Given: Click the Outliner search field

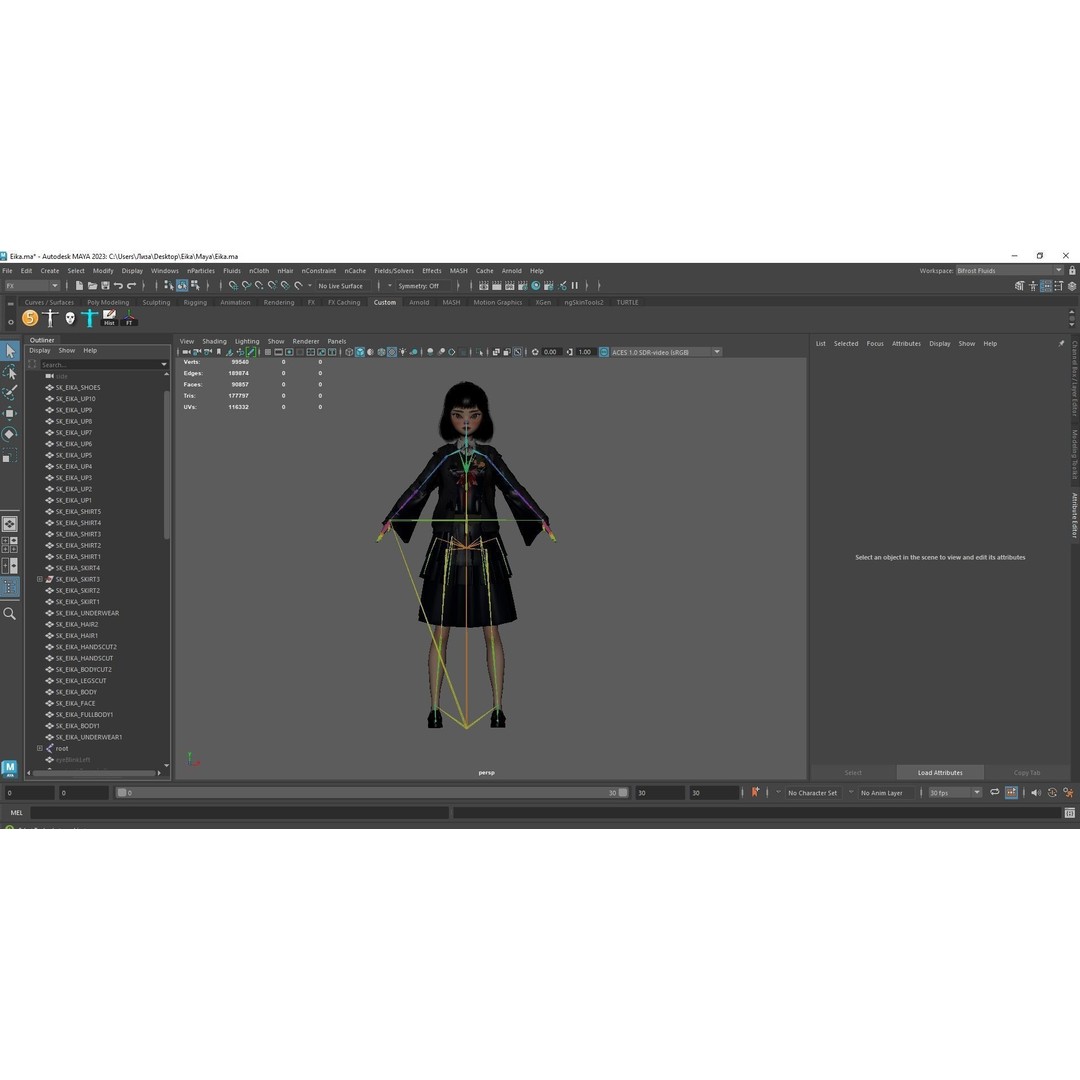Looking at the screenshot, I should click(102, 364).
